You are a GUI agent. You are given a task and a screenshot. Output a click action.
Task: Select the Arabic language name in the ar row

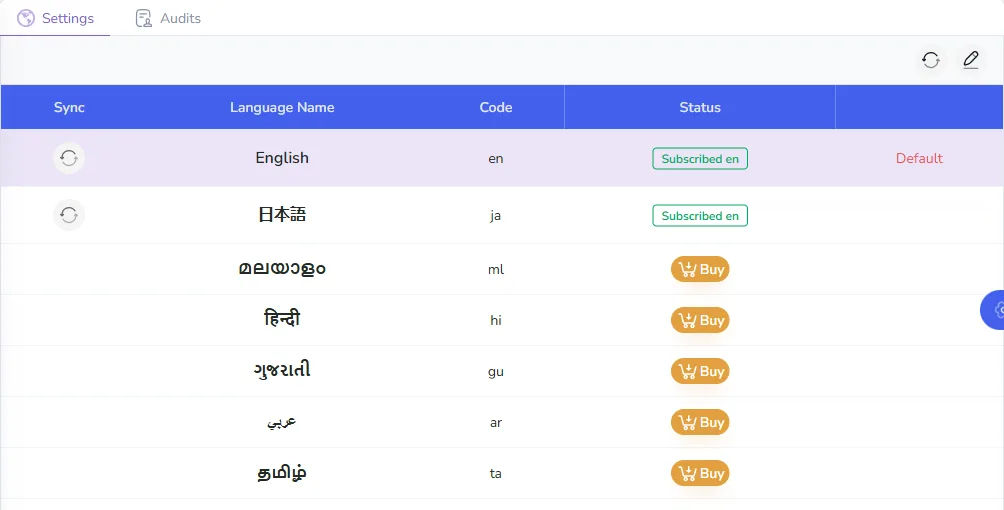[x=282, y=422]
